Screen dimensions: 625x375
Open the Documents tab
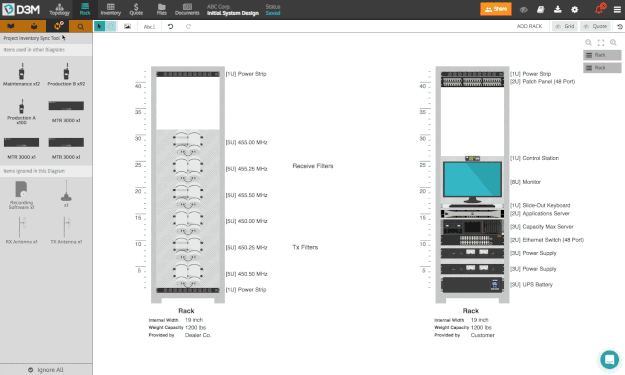[x=187, y=9]
